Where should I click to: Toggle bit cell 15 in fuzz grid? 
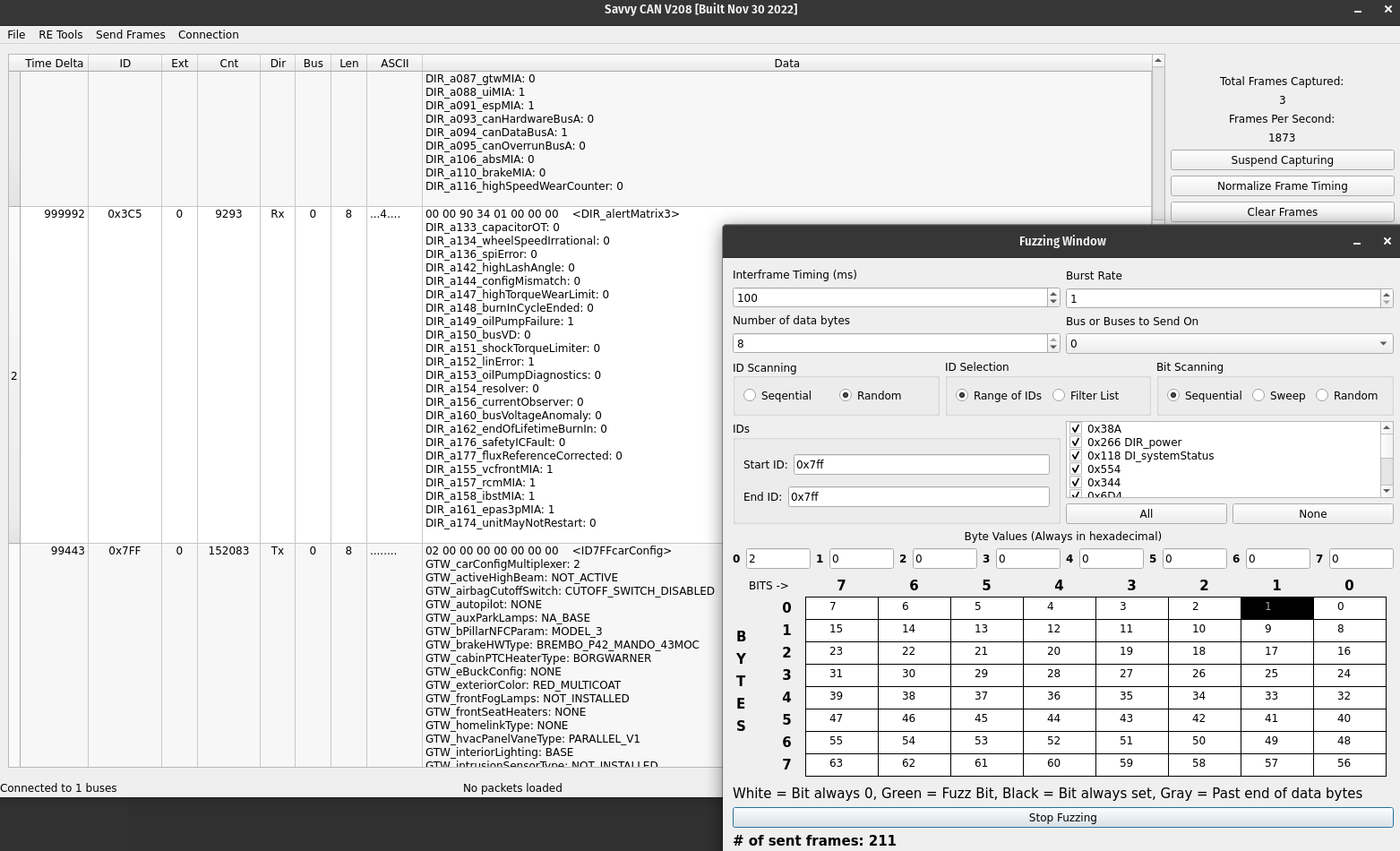point(841,631)
